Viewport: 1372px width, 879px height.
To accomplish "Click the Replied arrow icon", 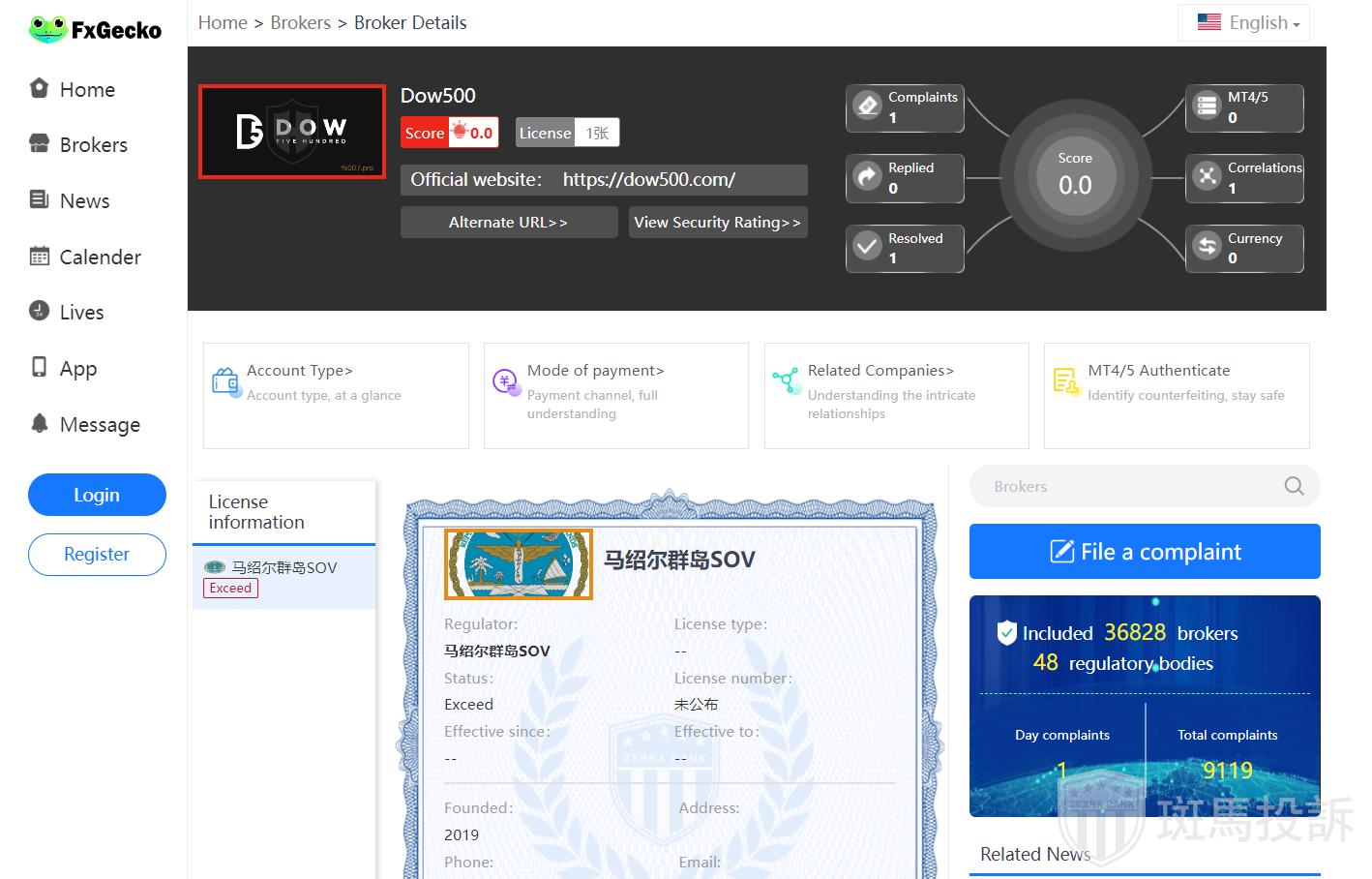I will click(868, 176).
